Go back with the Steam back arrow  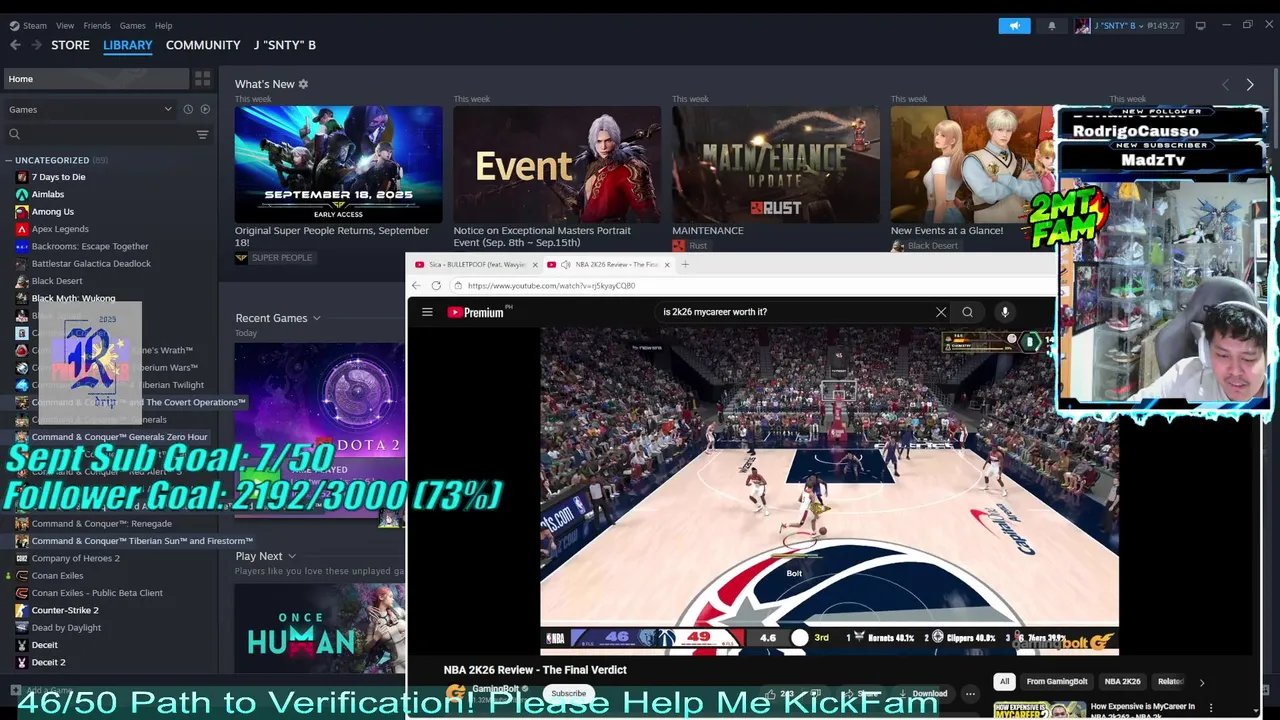click(15, 45)
